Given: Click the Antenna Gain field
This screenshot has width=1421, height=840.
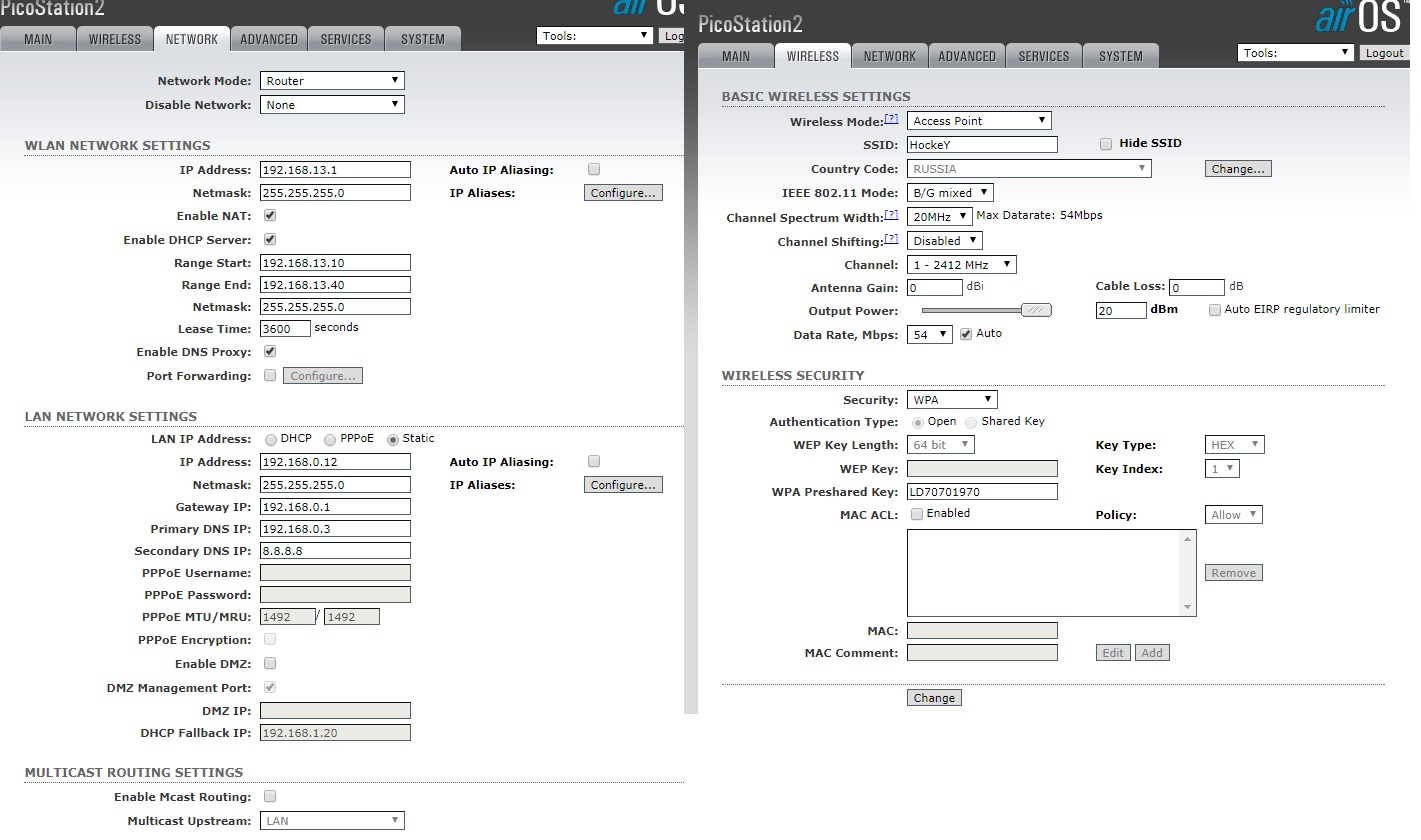Looking at the screenshot, I should pos(934,288).
